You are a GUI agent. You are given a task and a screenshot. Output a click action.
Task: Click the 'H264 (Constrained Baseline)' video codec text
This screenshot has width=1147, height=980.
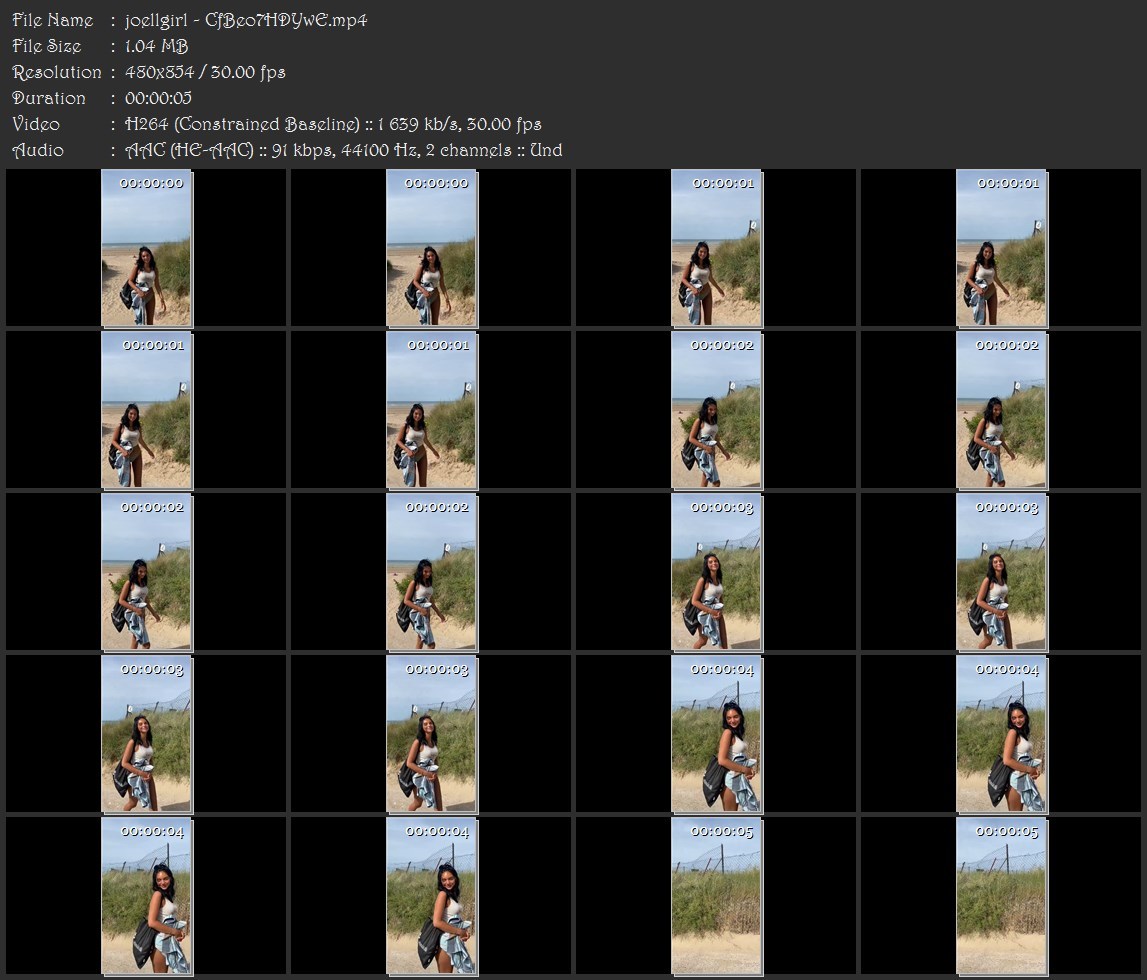242,124
